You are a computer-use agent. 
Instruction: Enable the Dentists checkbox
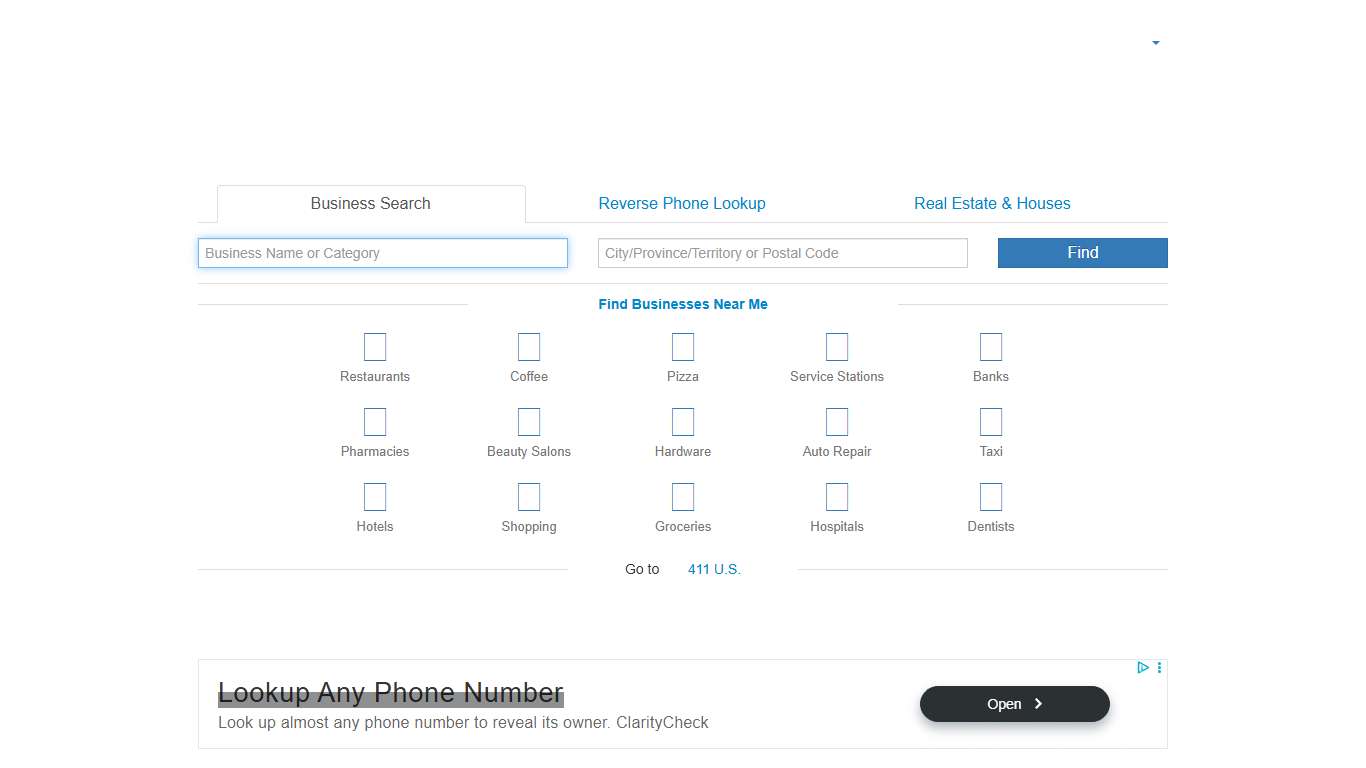pos(990,497)
